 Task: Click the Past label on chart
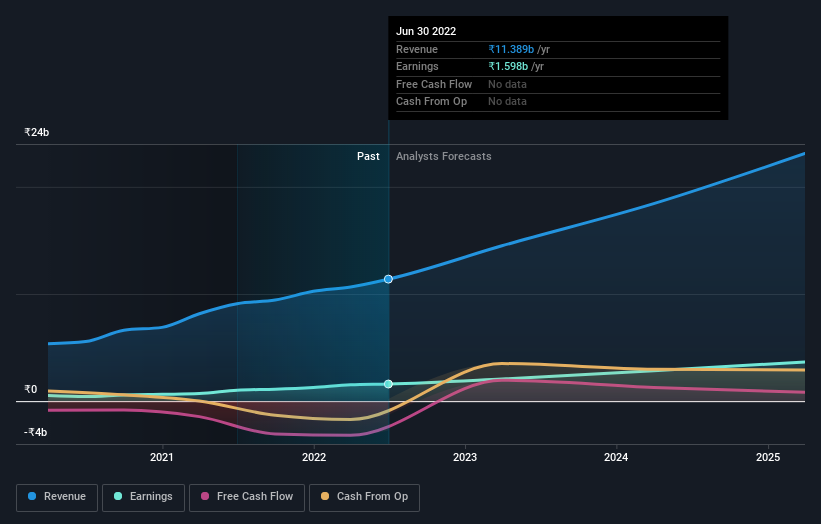(x=368, y=156)
